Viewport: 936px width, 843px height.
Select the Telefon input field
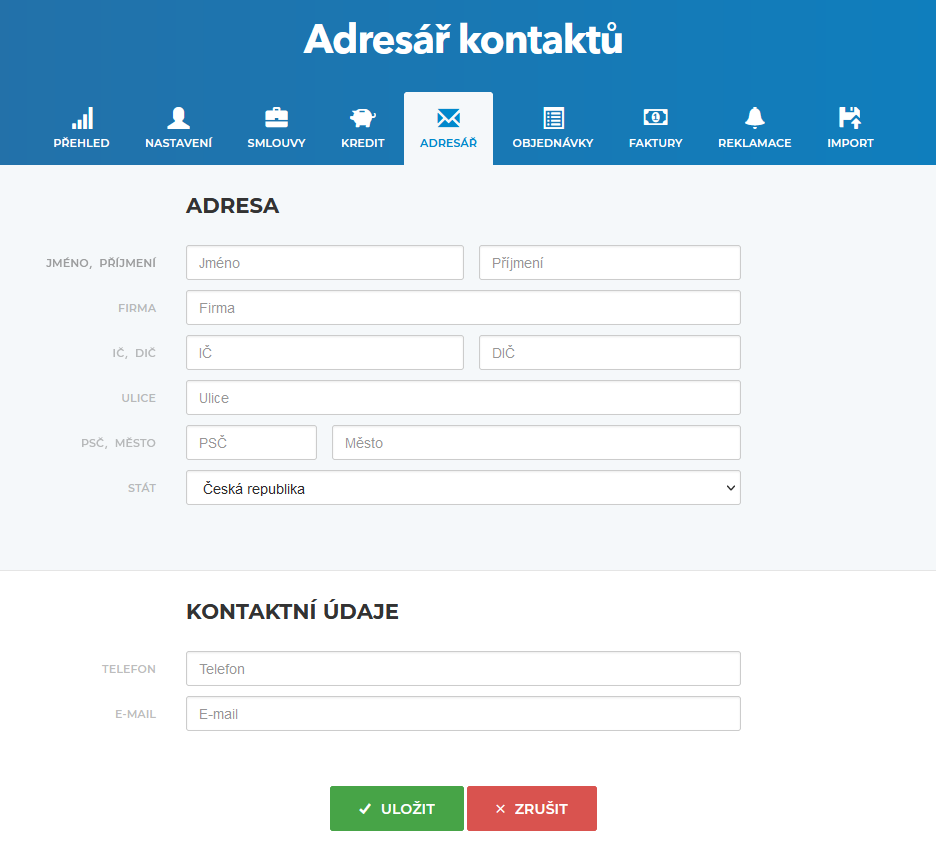pyautogui.click(x=463, y=669)
